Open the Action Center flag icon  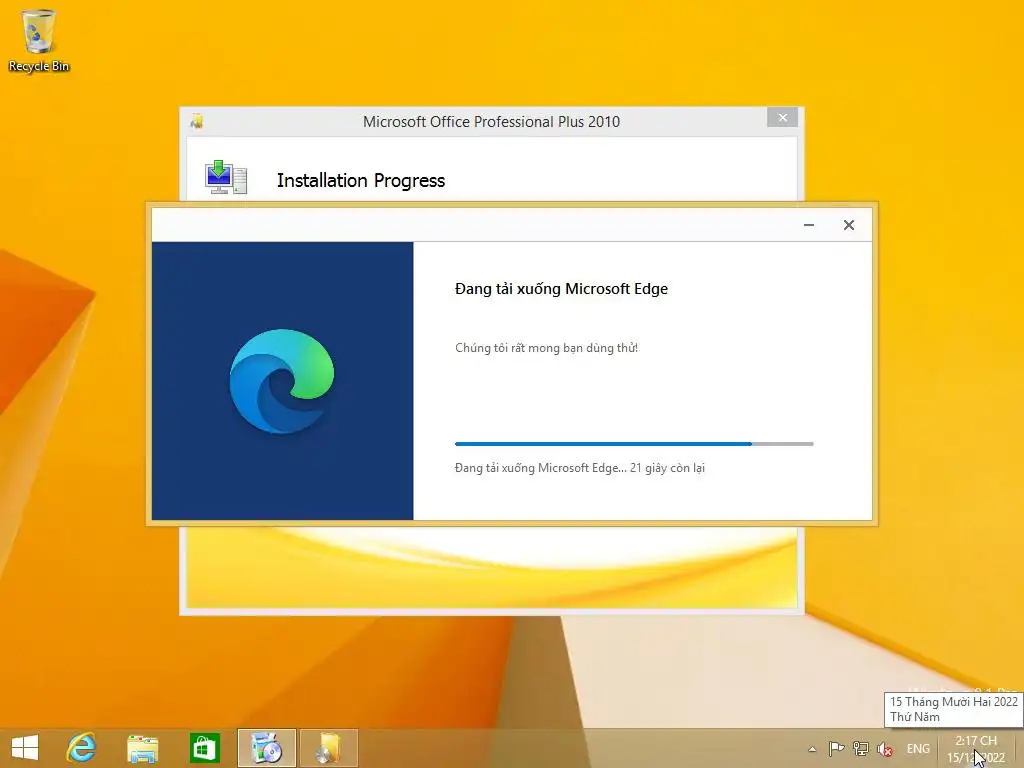click(836, 749)
